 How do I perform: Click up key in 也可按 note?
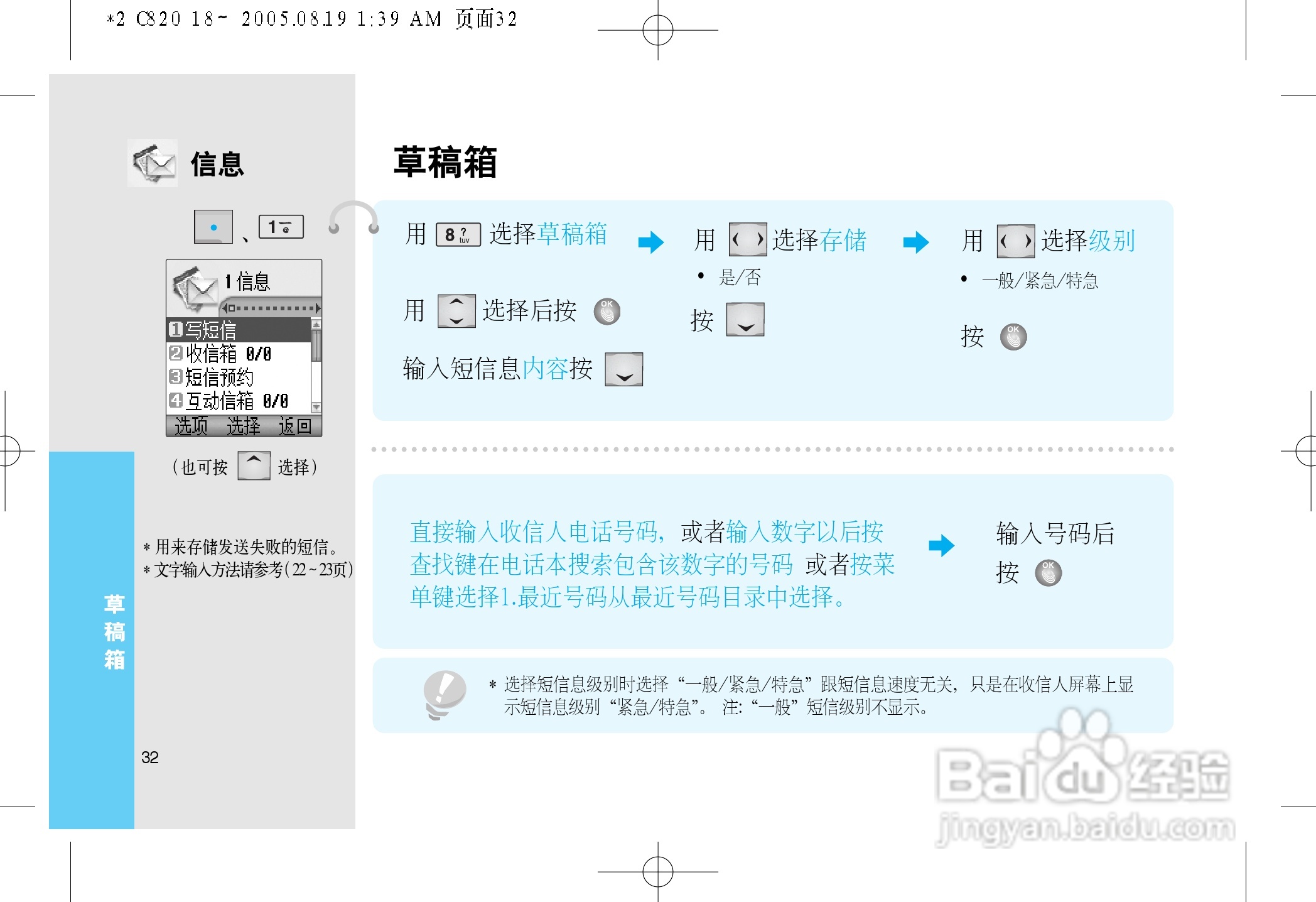click(x=254, y=466)
